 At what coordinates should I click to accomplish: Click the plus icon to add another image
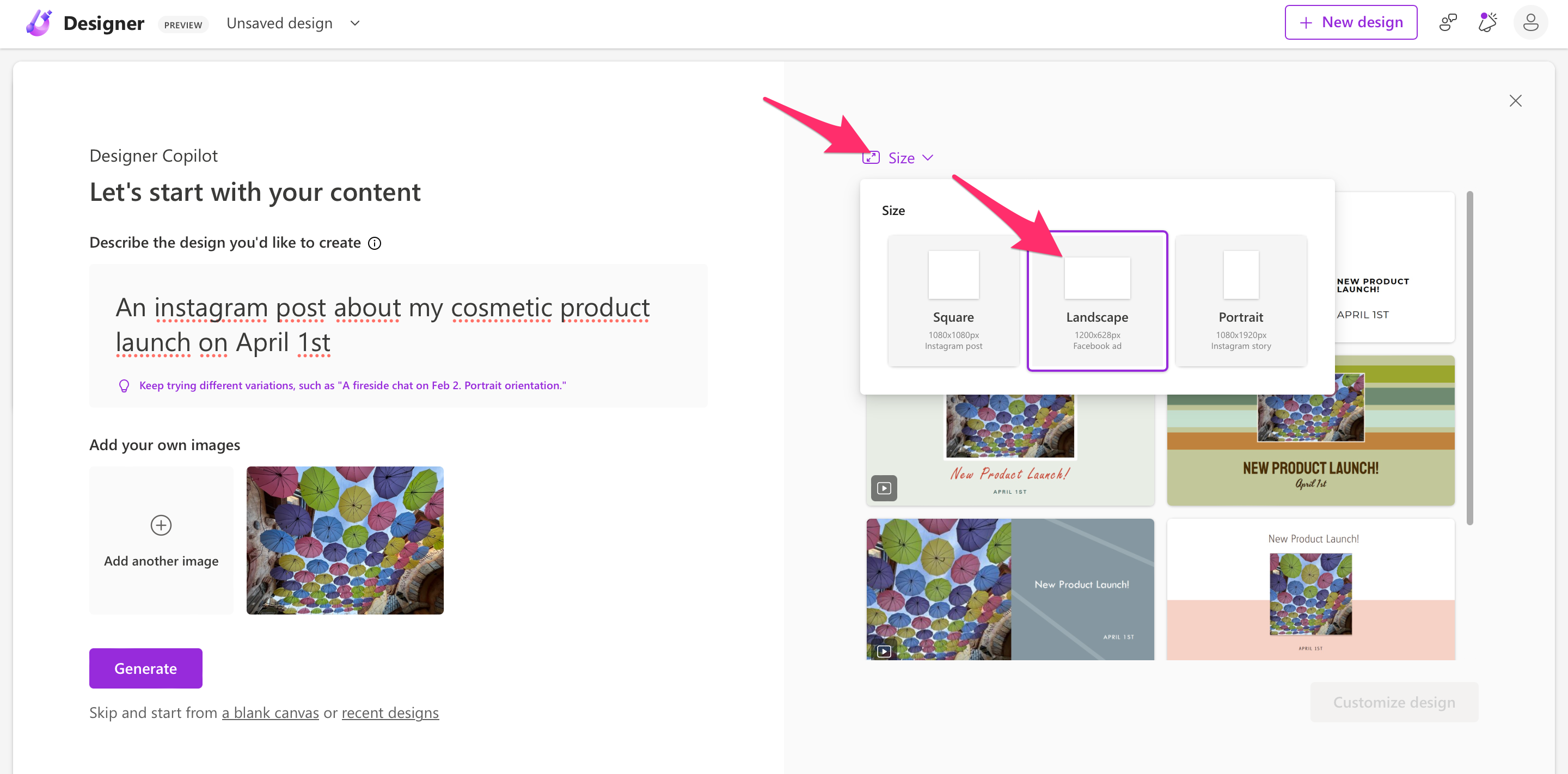[x=161, y=525]
